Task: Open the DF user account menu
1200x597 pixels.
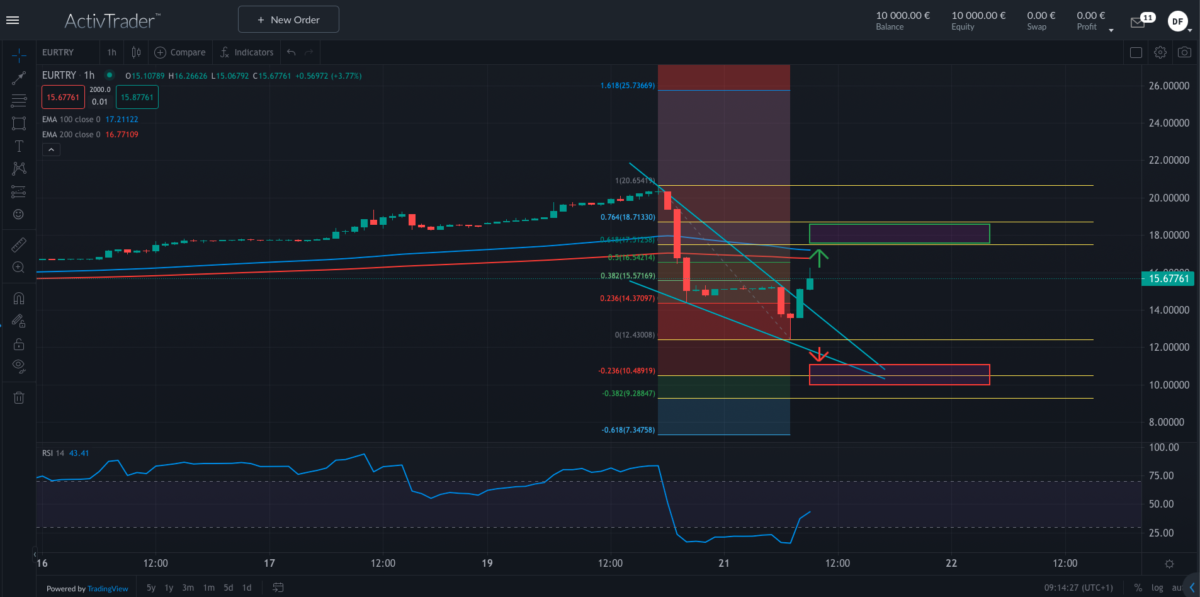Action: [x=1177, y=21]
